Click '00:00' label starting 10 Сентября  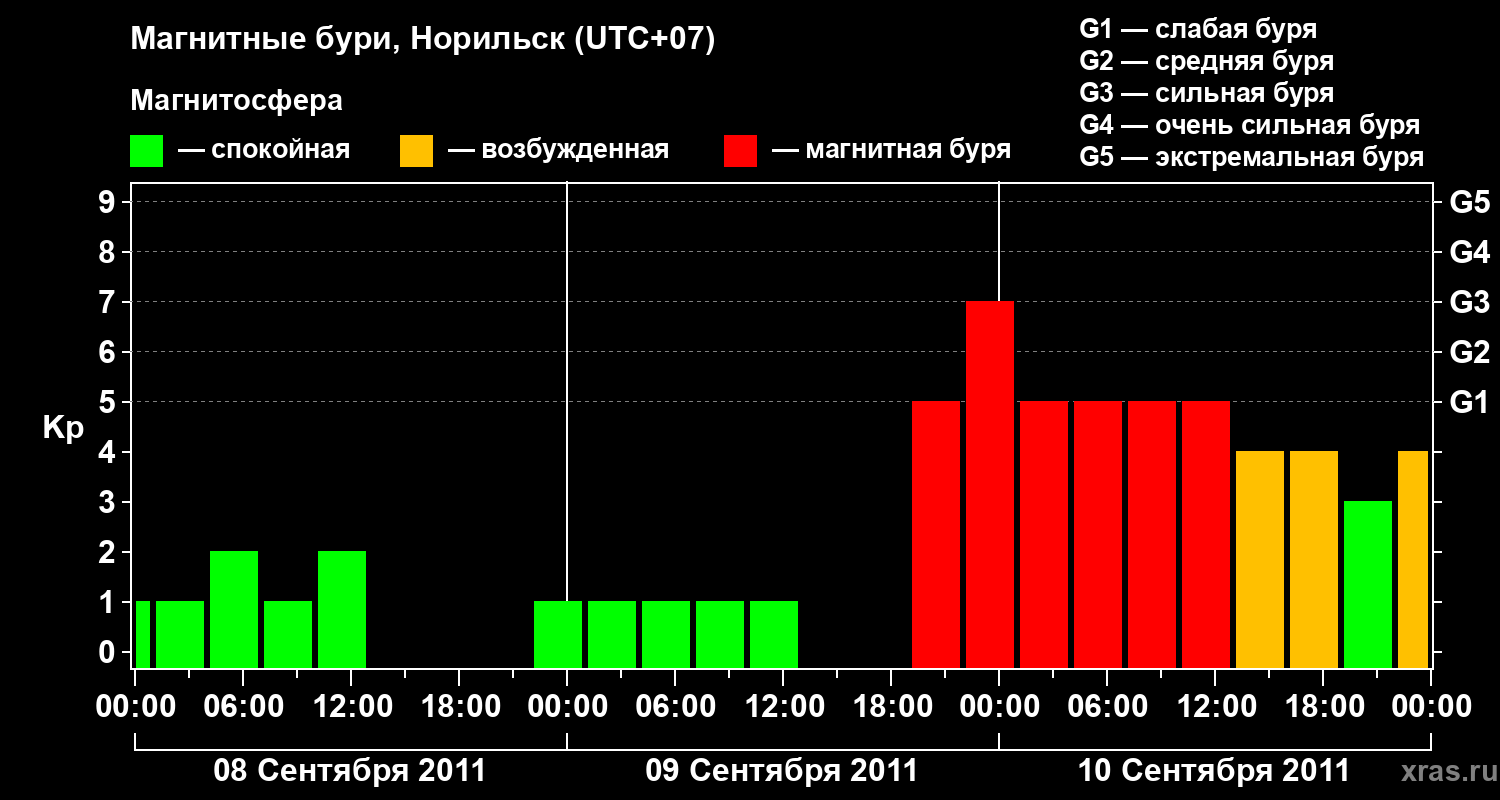(x=999, y=706)
